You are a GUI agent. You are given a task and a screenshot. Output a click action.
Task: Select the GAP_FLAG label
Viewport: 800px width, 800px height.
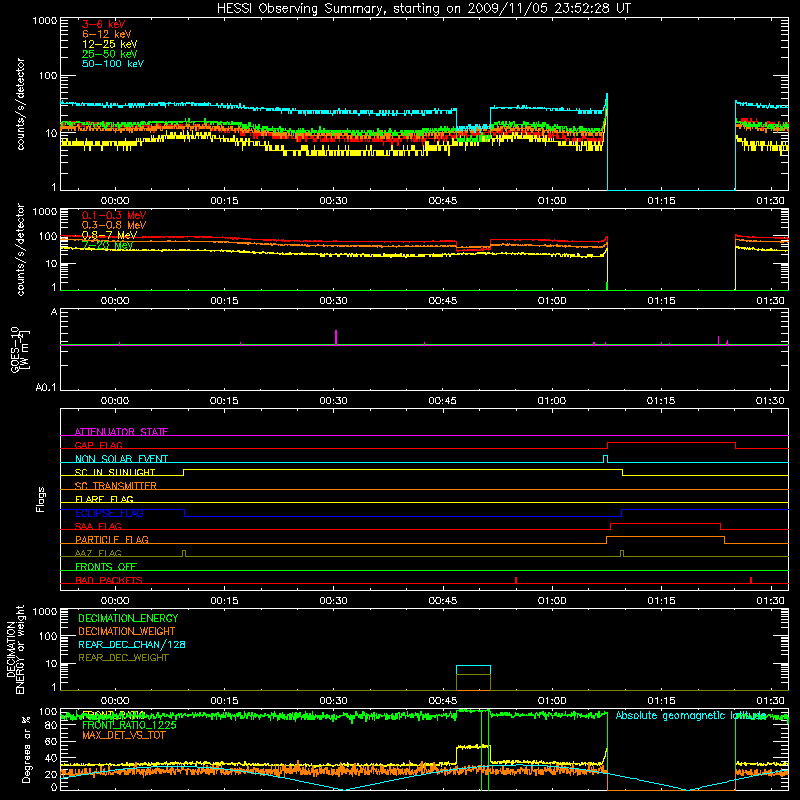[98, 445]
